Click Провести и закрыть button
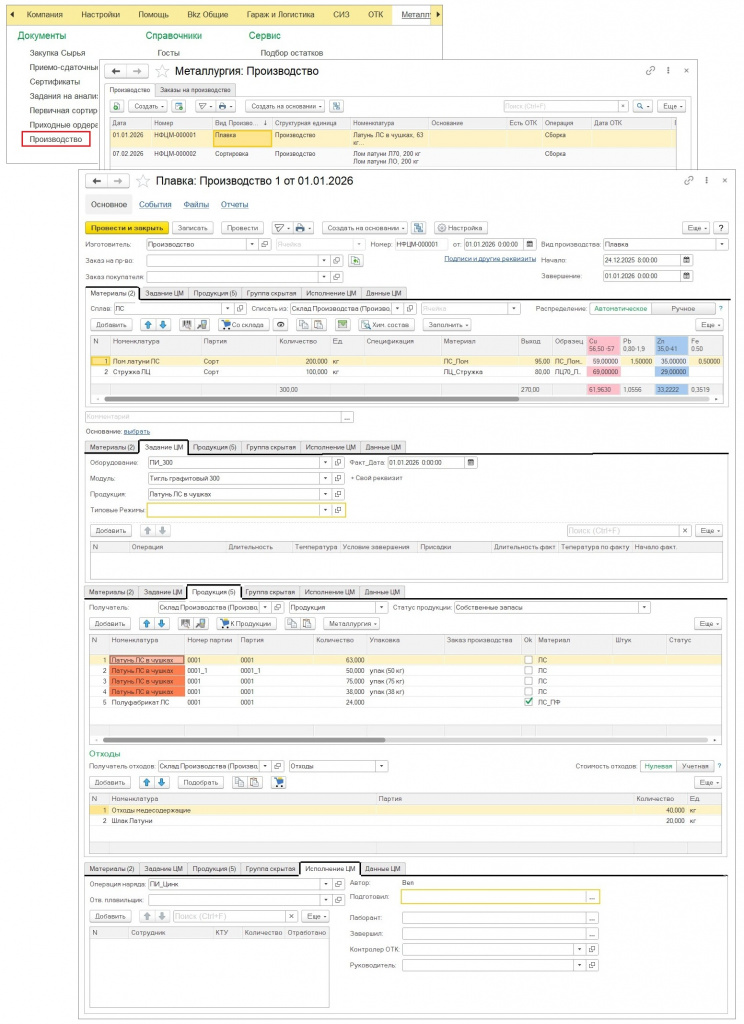The width and height of the screenshot is (744, 1024). [127, 228]
